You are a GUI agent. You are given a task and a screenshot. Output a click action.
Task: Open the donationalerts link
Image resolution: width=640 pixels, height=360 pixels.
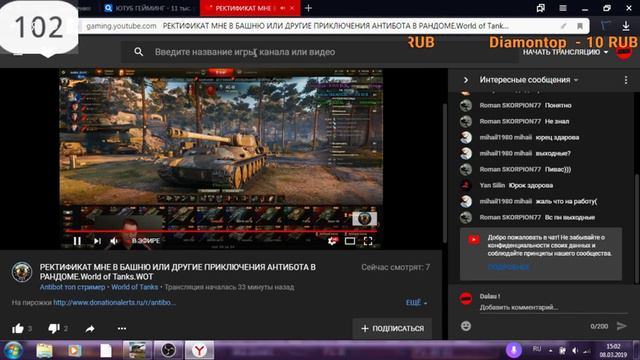pos(114,302)
